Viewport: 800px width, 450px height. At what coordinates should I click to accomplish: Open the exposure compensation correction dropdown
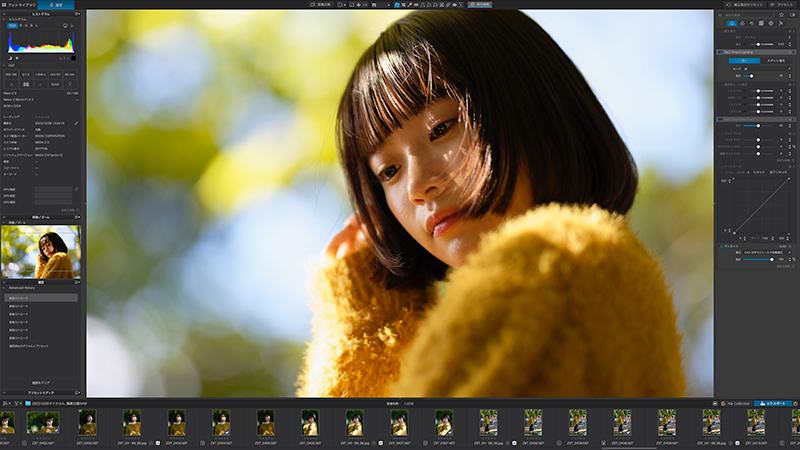click(x=767, y=37)
